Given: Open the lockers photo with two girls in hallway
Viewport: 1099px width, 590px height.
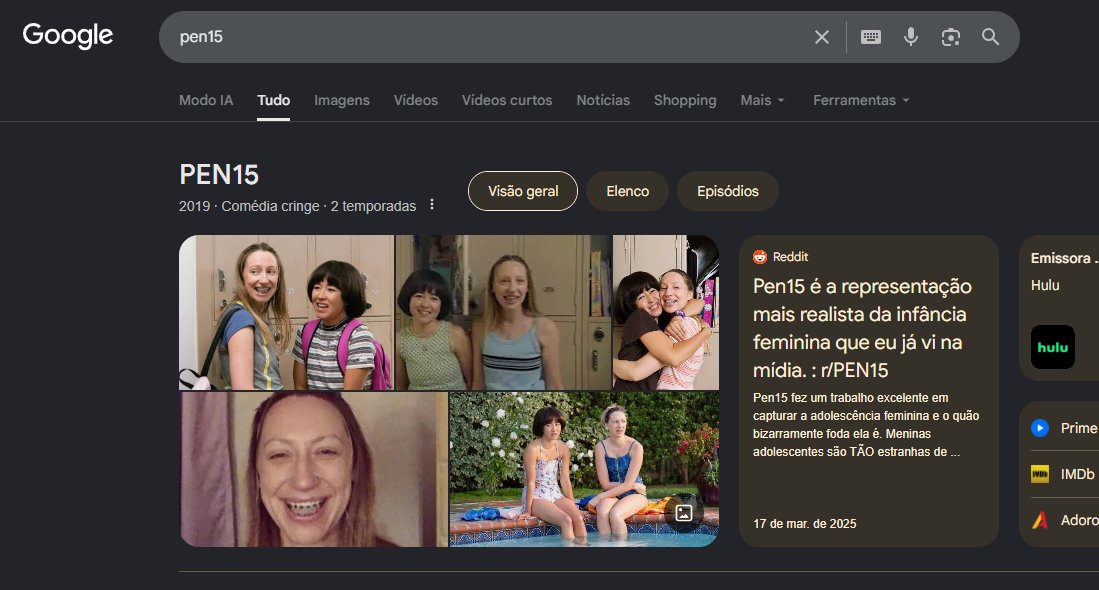Looking at the screenshot, I should (287, 313).
